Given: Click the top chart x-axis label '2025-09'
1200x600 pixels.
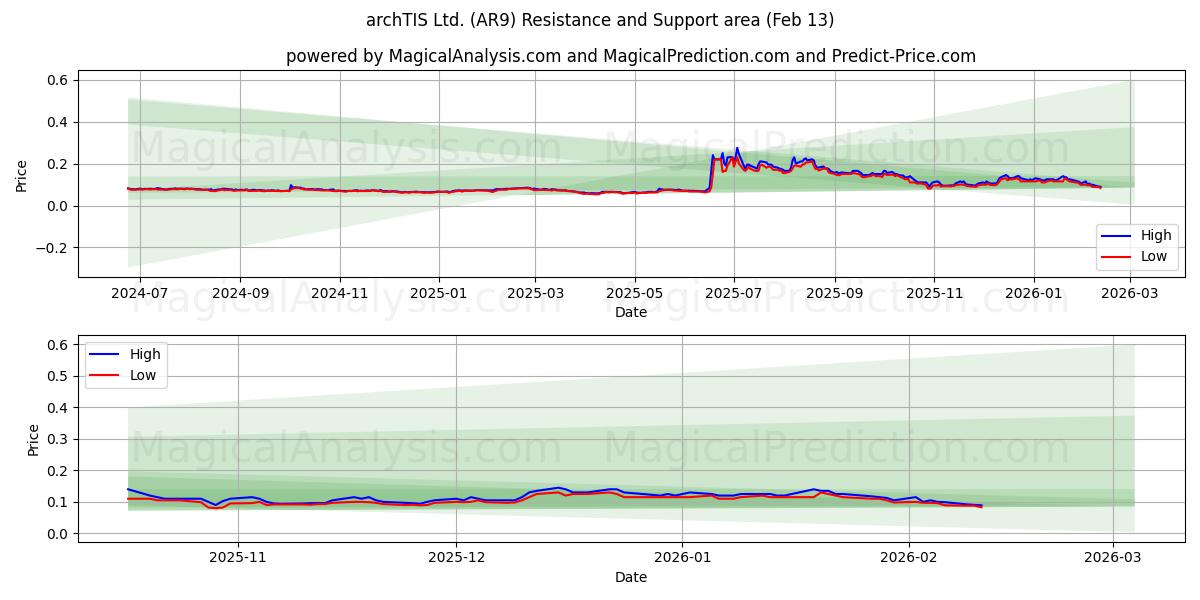Looking at the screenshot, I should 835,293.
